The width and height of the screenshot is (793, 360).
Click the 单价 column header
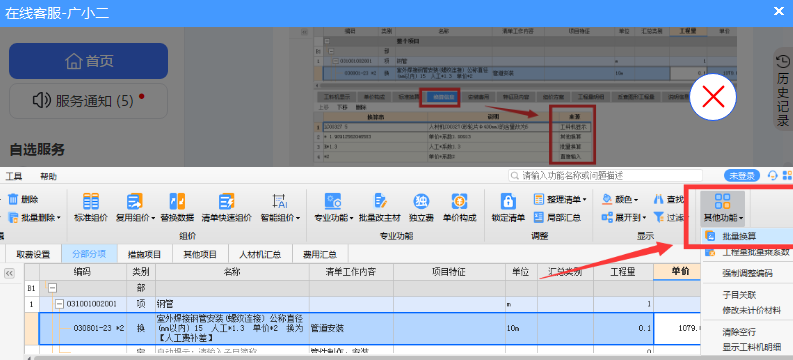[678, 272]
